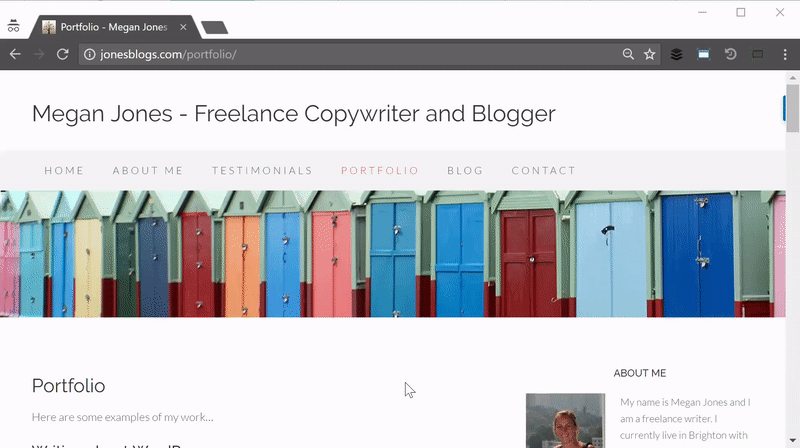Minimize the browser window
Image resolution: width=800 pixels, height=448 pixels.
(x=703, y=12)
